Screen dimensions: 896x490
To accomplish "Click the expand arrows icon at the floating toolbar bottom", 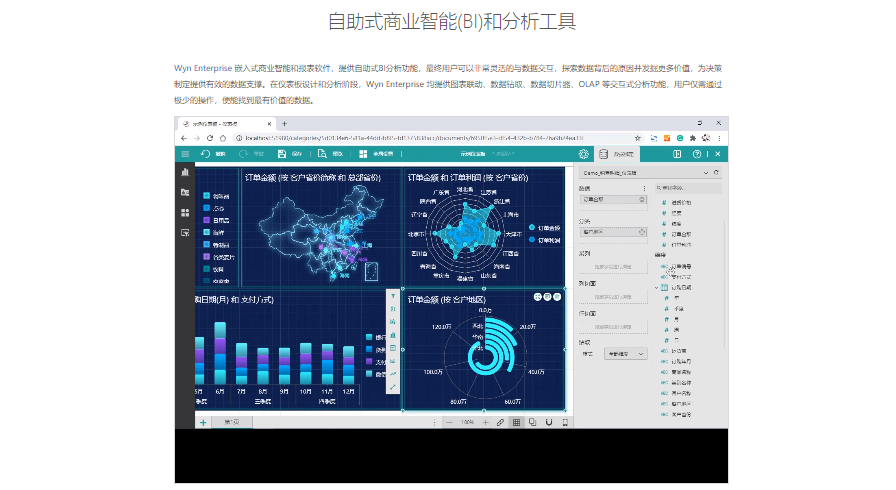I will pyautogui.click(x=393, y=387).
